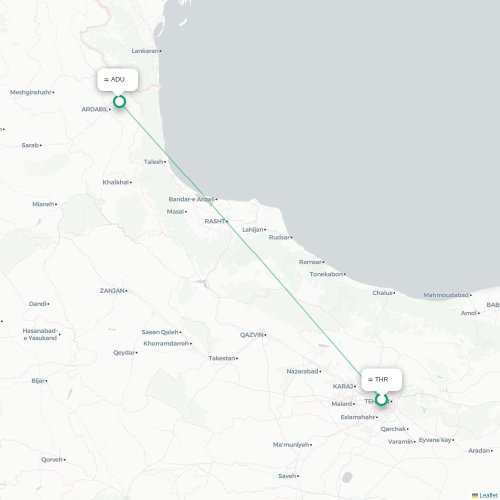
Task: Click the Varamin city label
Action: coord(401,441)
